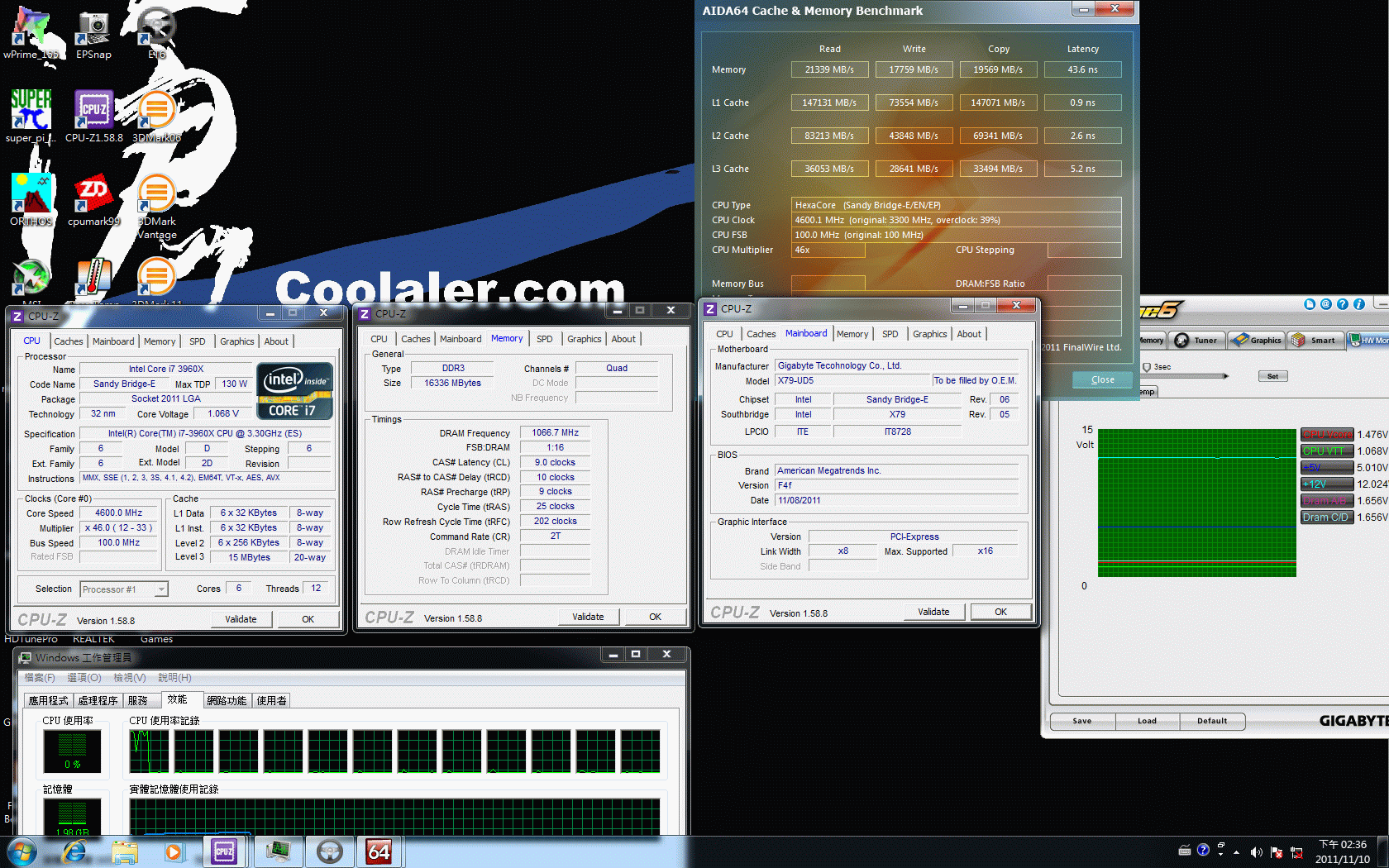
Task: Open About tab in right CPU-Z window
Action: 969,334
